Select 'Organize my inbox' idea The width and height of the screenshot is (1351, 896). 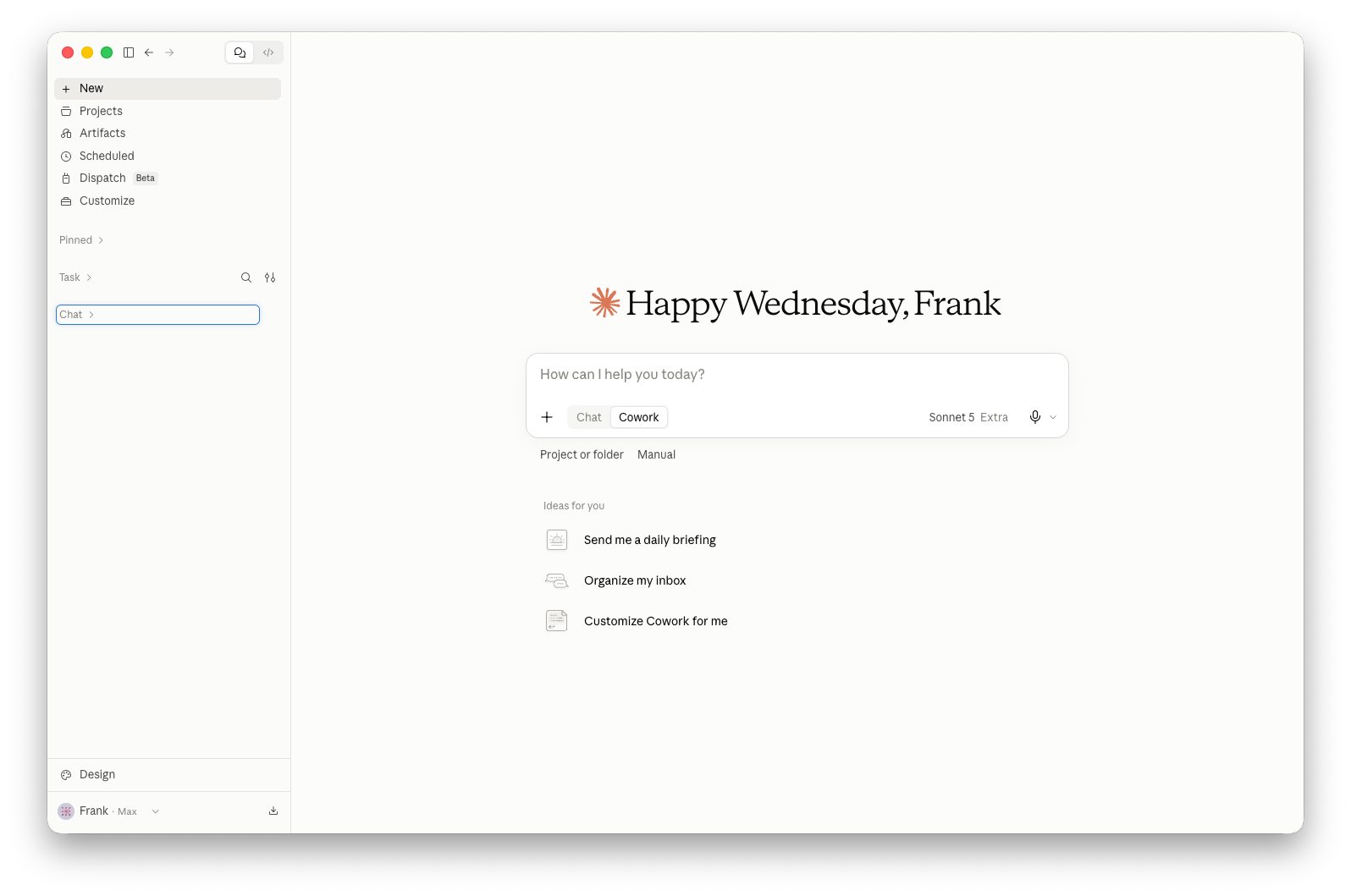[635, 580]
